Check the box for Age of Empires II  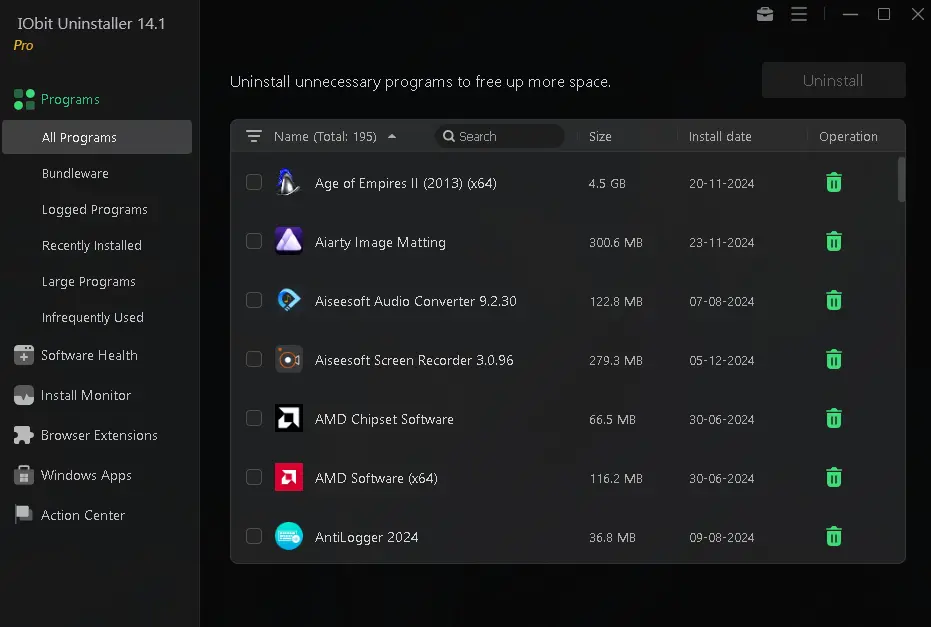254,182
